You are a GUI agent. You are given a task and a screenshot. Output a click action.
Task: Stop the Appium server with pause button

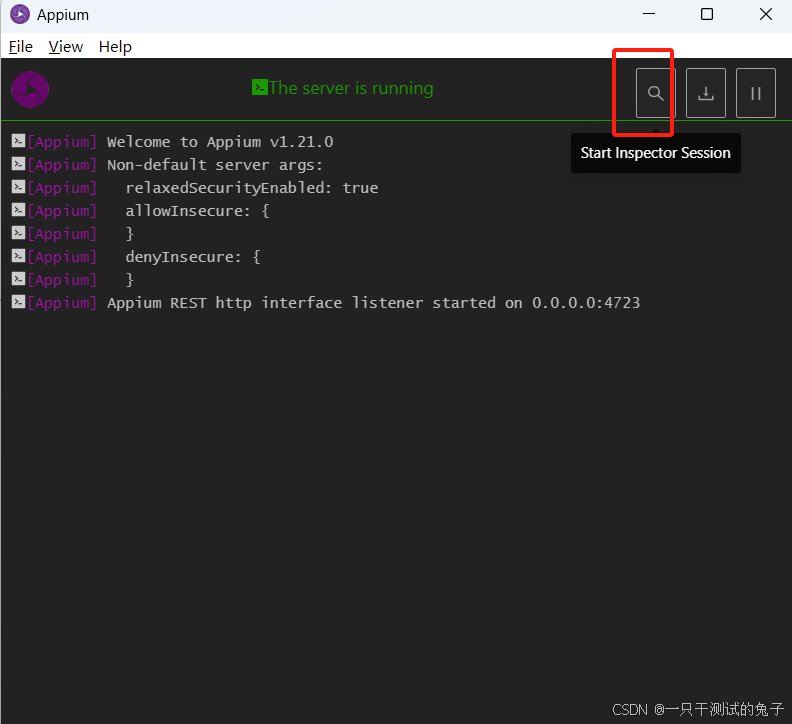pos(756,93)
